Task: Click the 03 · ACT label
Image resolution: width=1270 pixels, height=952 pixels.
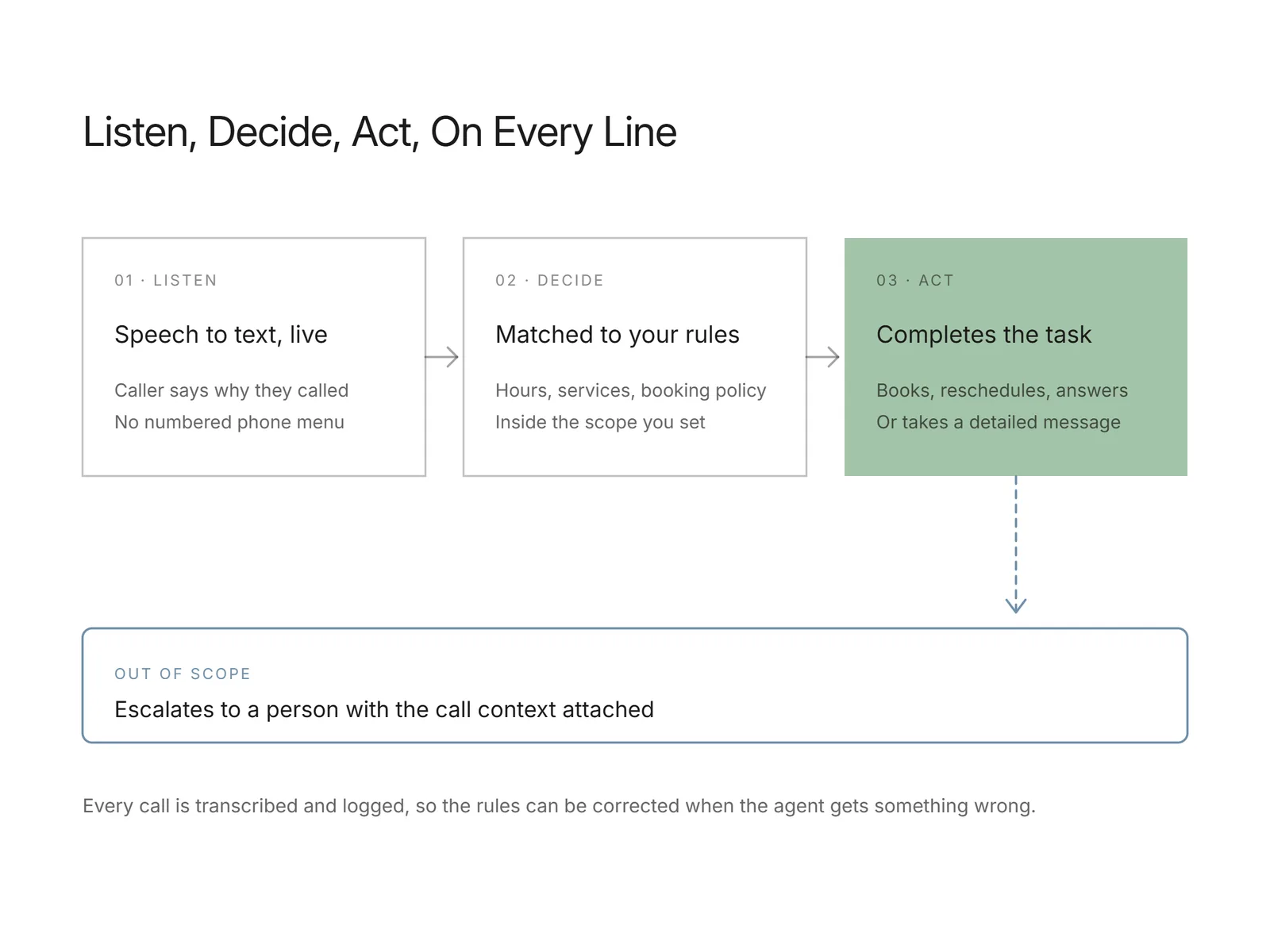Action: [914, 280]
